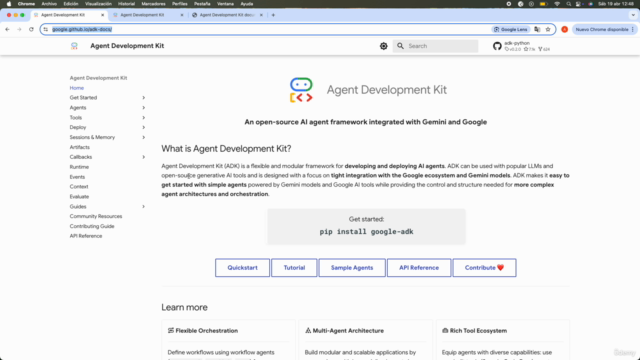Open Runtime in sidebar
This screenshot has height=360, width=640.
coord(79,167)
